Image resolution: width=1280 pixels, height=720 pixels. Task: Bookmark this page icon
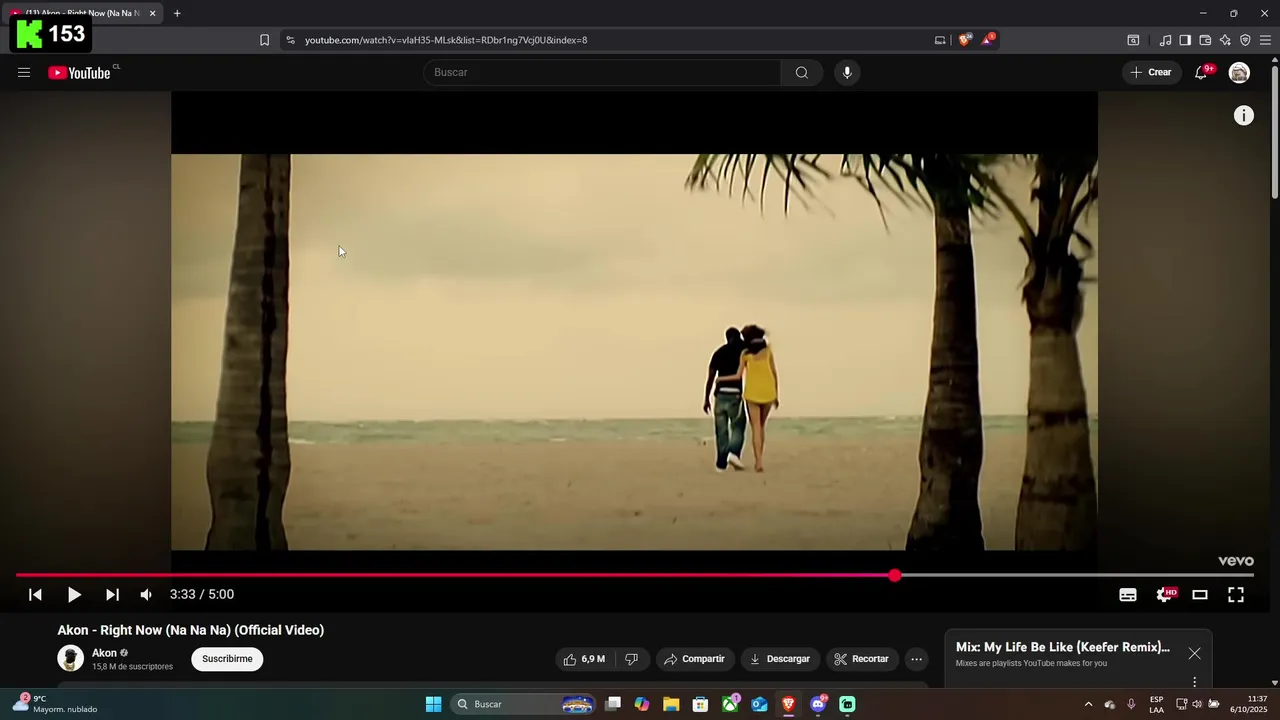click(x=264, y=40)
